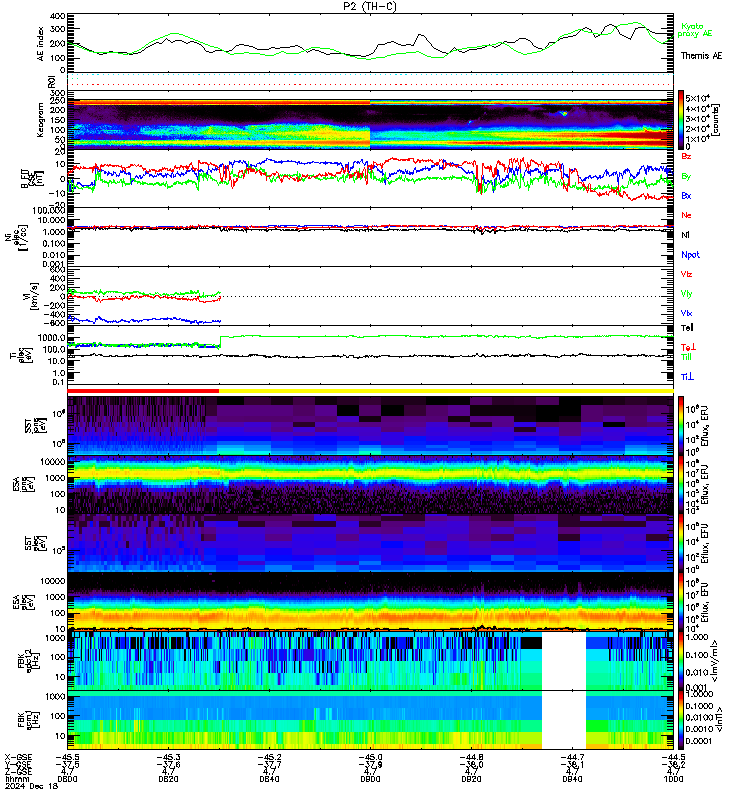
Task: Click the white data gap in FBK scm1 panel
Action: click(564, 720)
